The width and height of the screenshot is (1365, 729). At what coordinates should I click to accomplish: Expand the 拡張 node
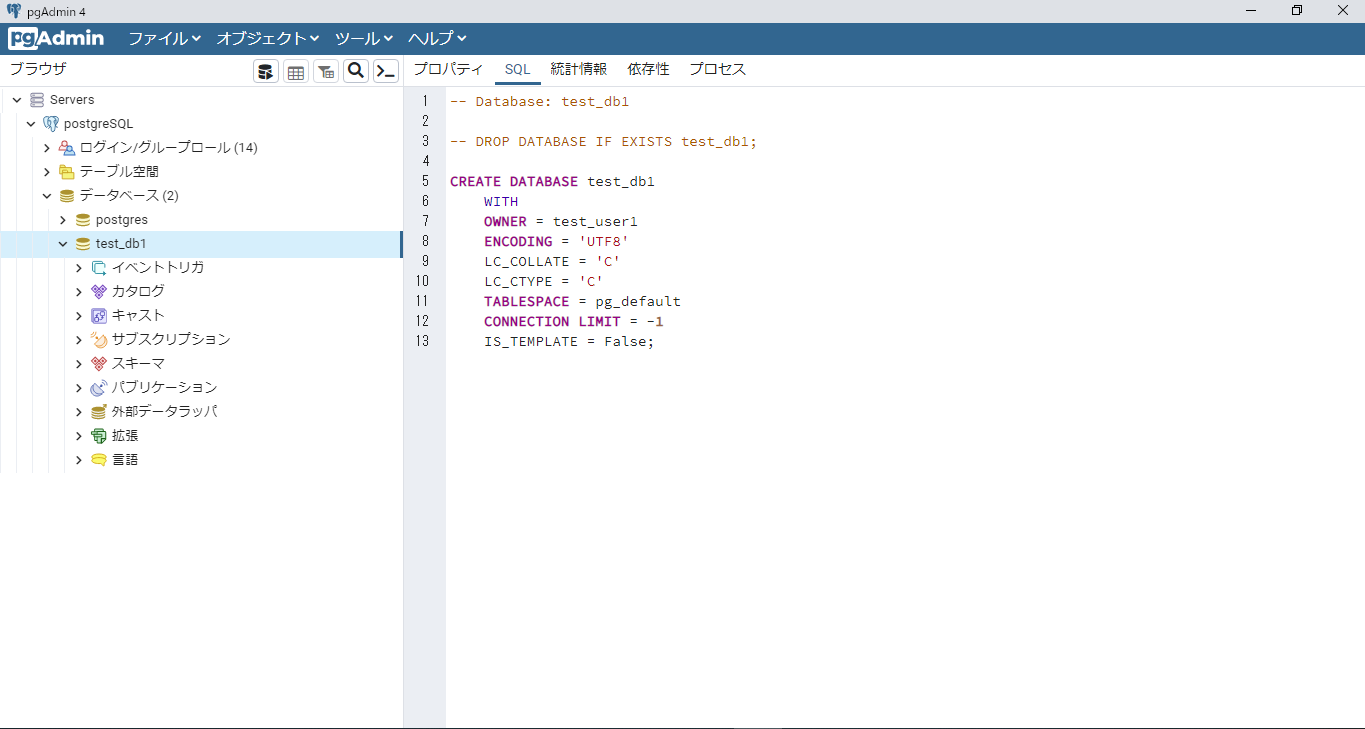[79, 436]
